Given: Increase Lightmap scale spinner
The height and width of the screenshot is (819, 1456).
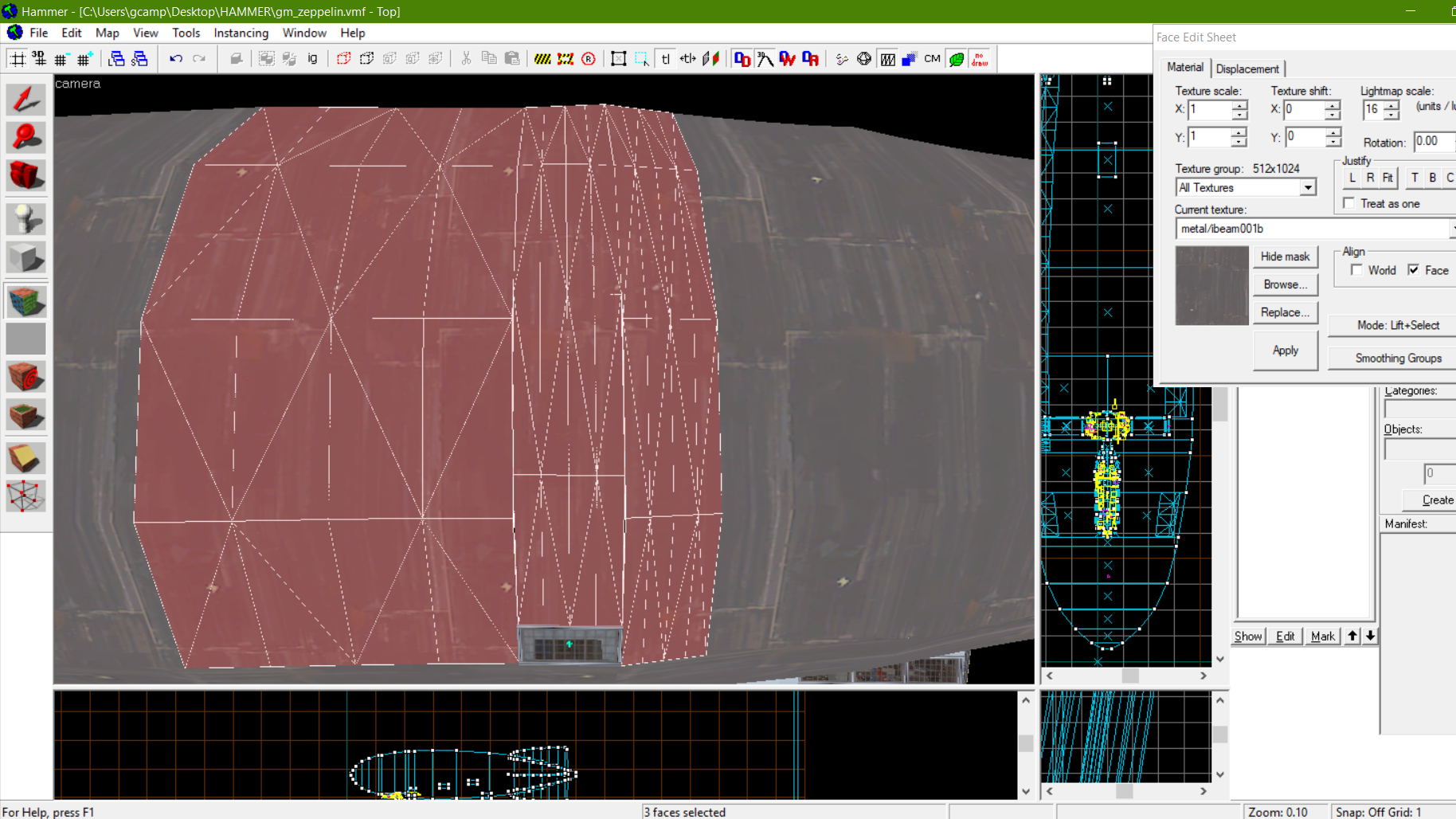Looking at the screenshot, I should pos(1391,105).
